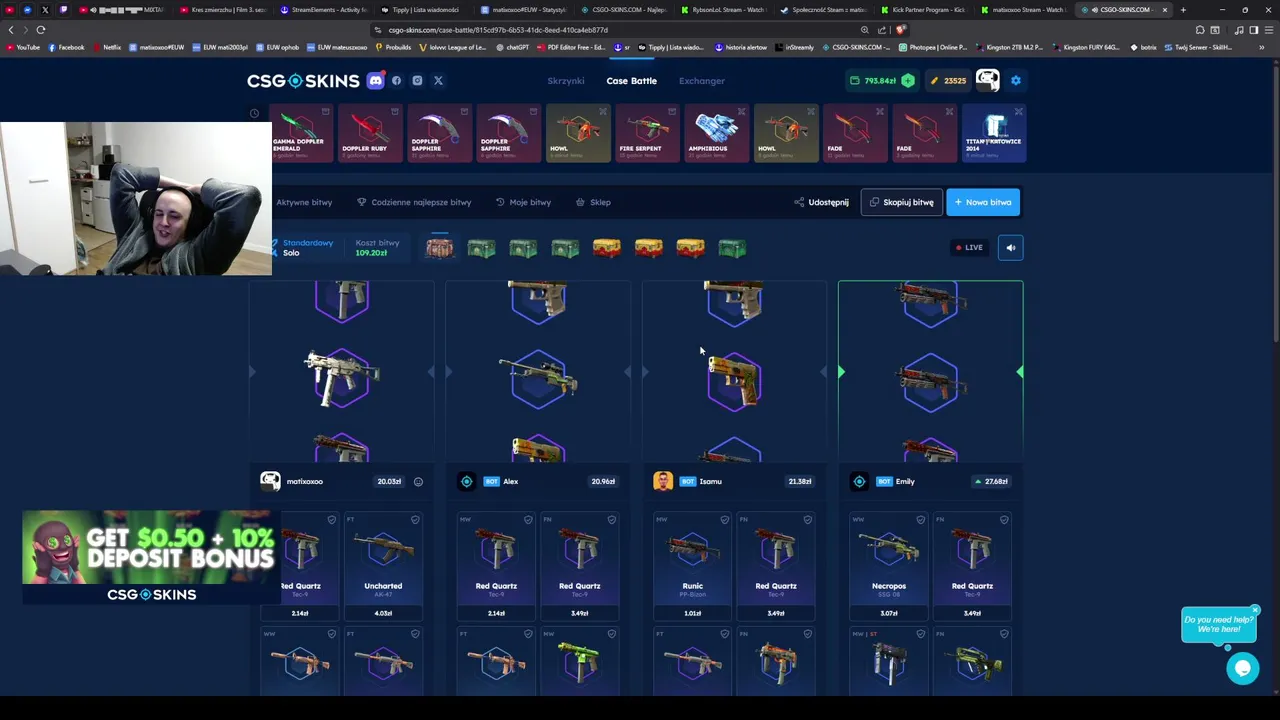Open the X (Twitter) social icon
The width and height of the screenshot is (1280, 720).
(x=438, y=81)
